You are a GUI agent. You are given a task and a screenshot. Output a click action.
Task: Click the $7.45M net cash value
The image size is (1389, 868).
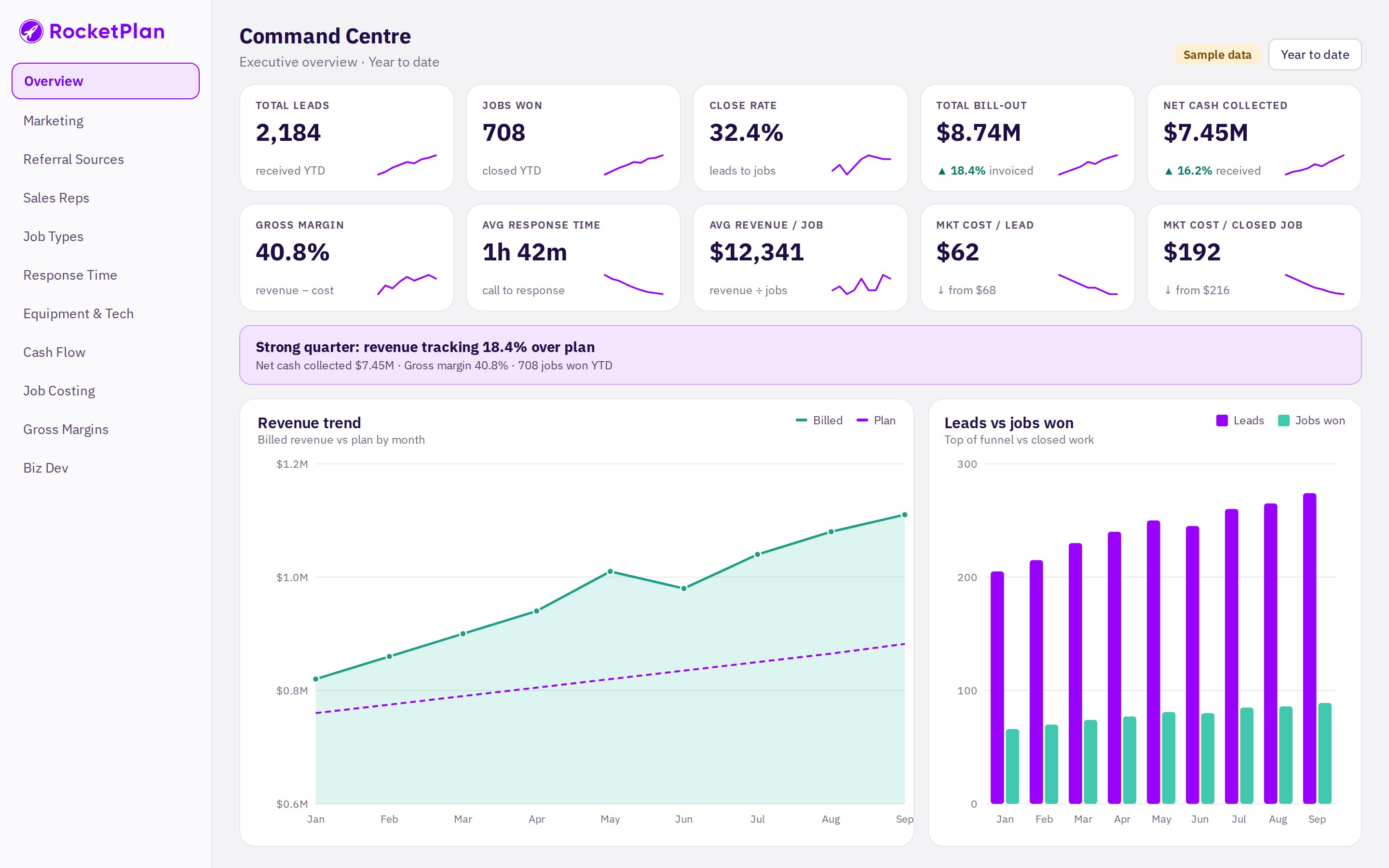(1205, 133)
